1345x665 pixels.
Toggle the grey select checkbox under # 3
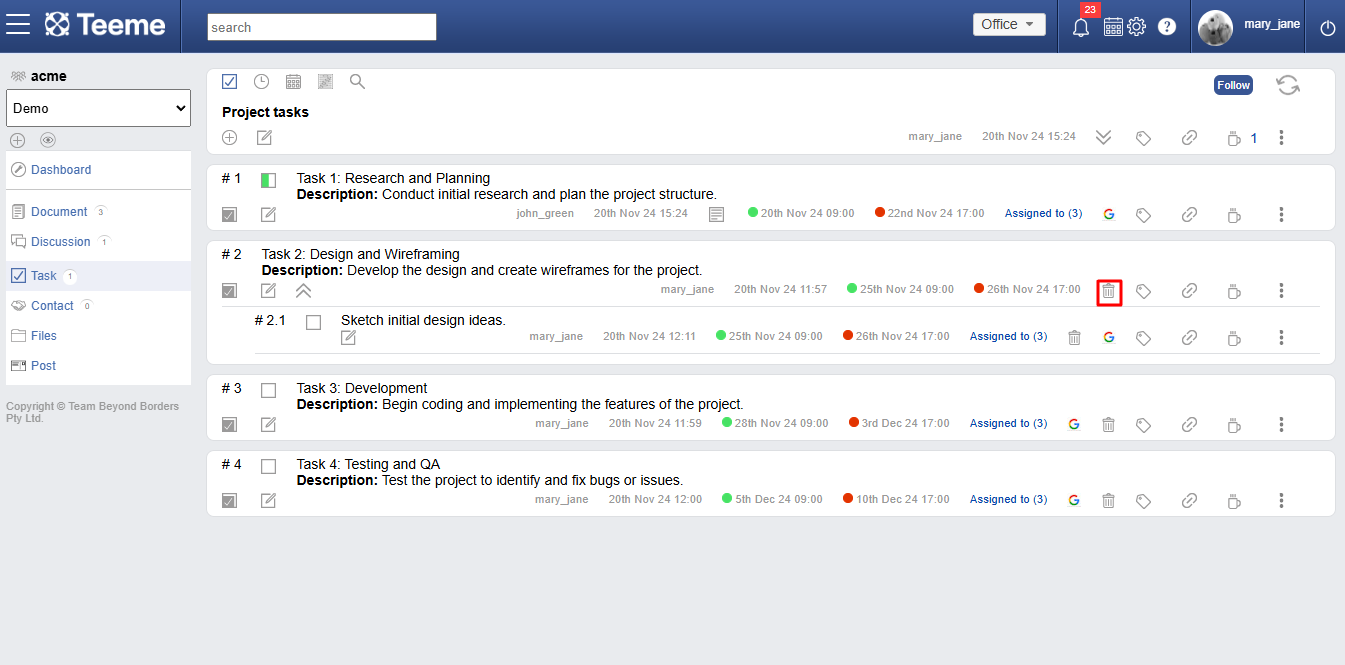pos(229,425)
